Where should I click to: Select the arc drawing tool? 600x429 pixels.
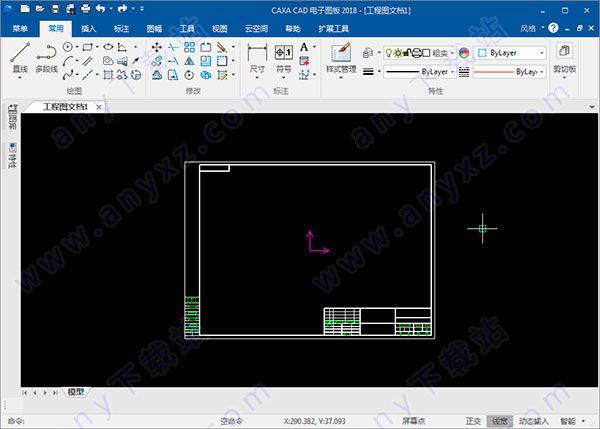coord(68,61)
